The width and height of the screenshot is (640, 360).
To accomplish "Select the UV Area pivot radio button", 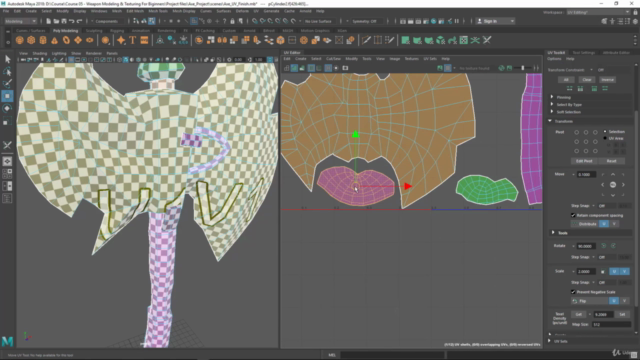I will 605,138.
